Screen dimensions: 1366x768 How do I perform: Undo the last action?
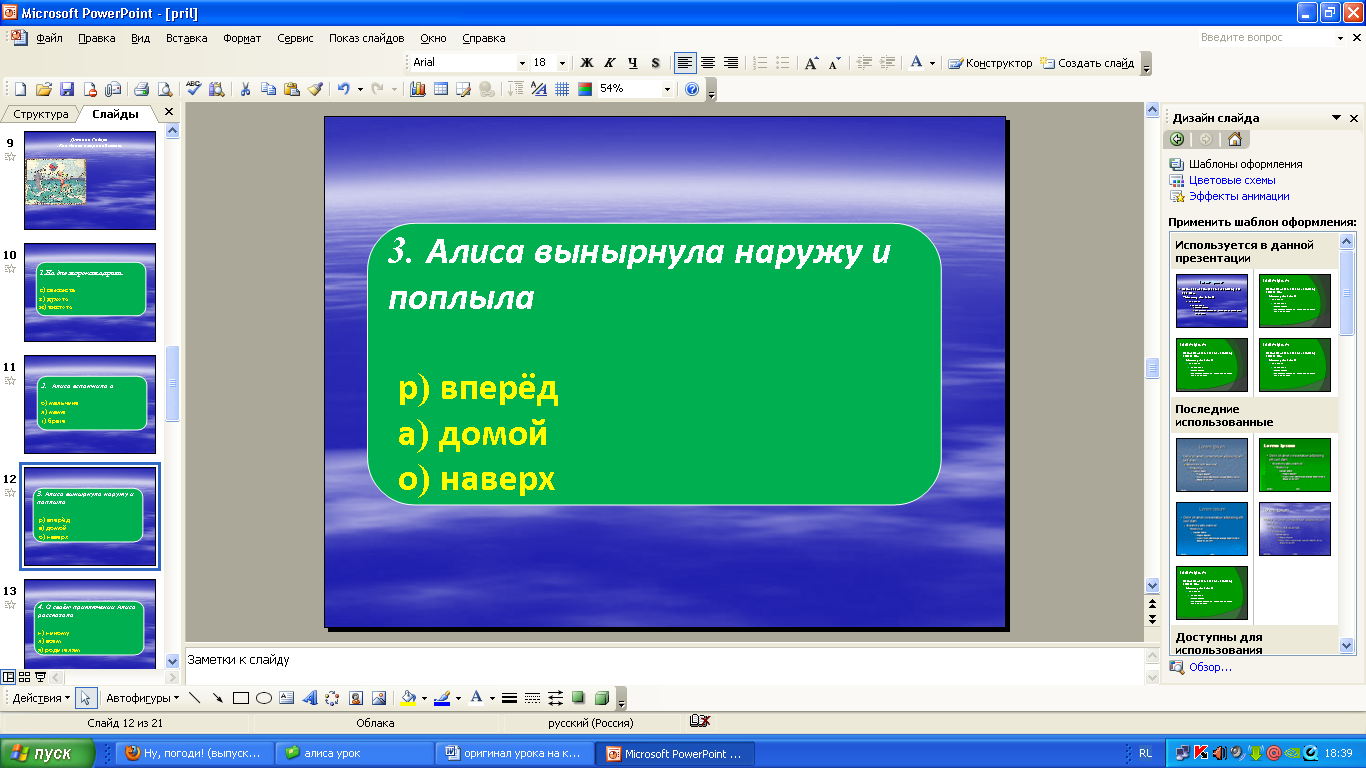tap(343, 89)
